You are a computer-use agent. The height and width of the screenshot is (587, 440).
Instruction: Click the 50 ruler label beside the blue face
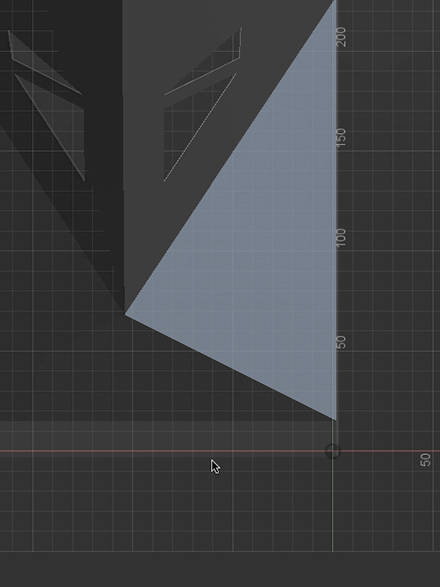(342, 342)
